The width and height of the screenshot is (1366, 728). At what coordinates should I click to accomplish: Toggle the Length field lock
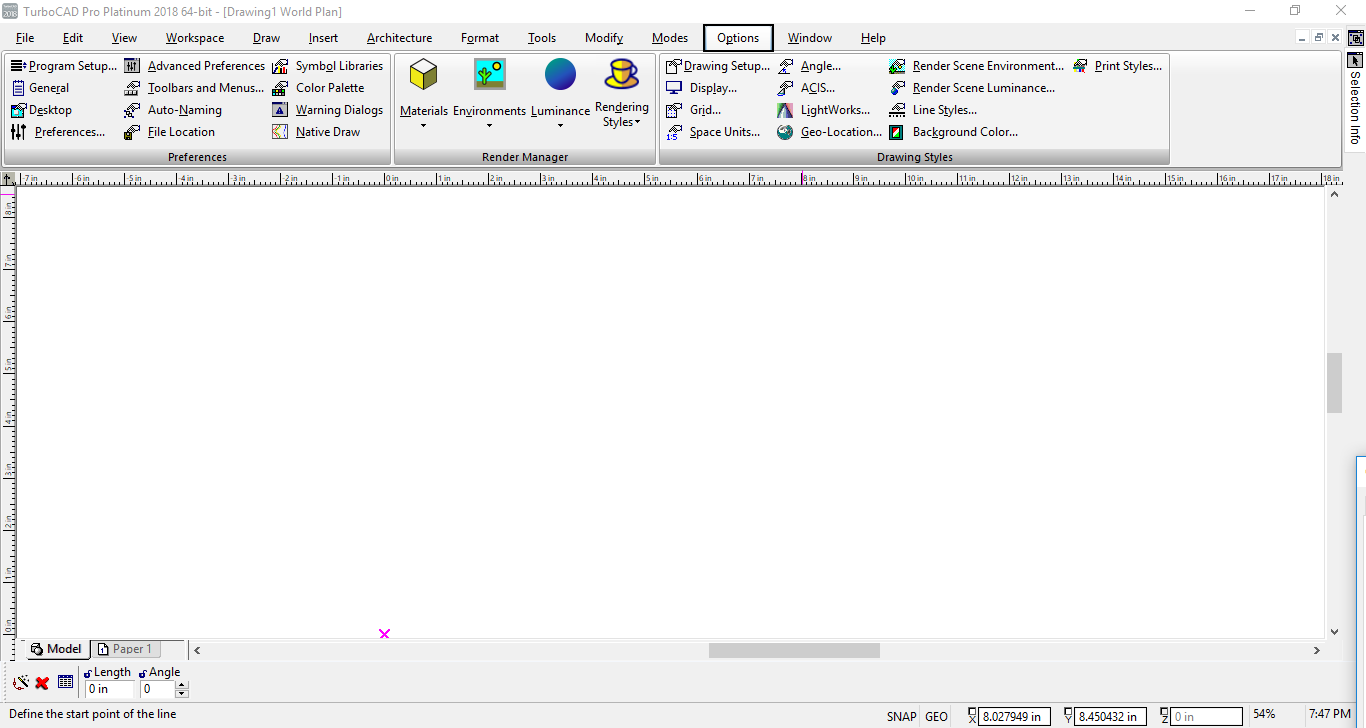88,674
